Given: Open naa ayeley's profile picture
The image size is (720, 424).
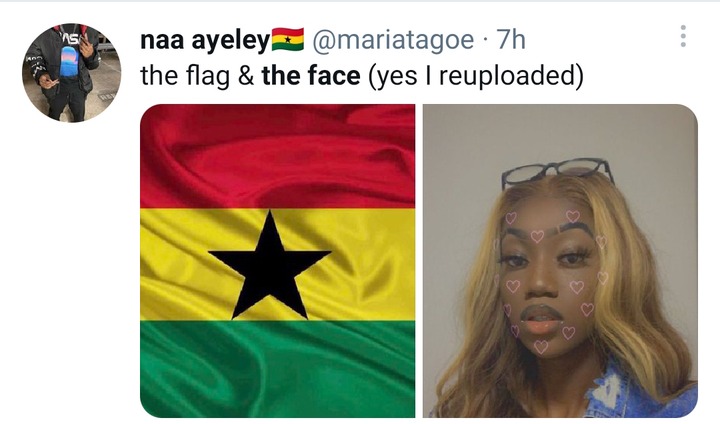Looking at the screenshot, I should tap(72, 73).
